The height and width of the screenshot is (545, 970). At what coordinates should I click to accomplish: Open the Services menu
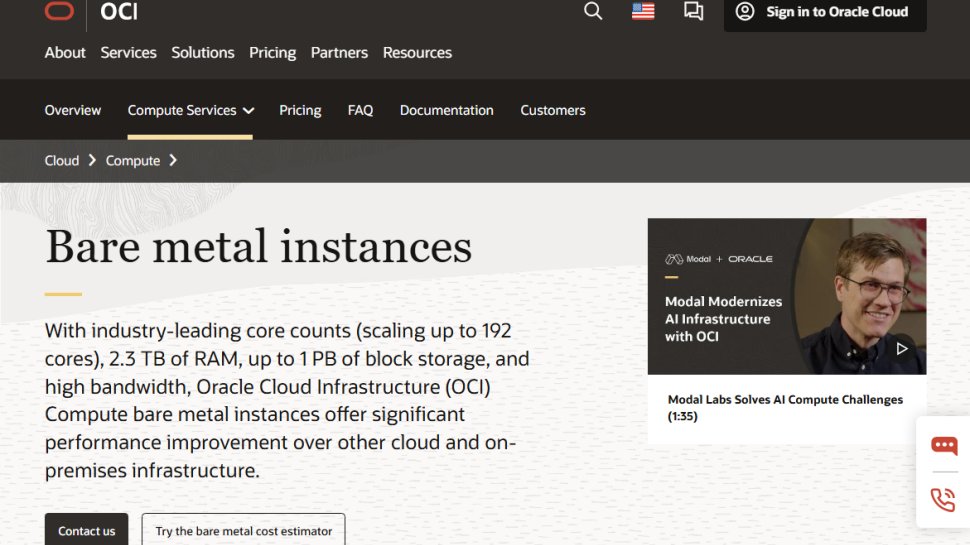[129, 53]
